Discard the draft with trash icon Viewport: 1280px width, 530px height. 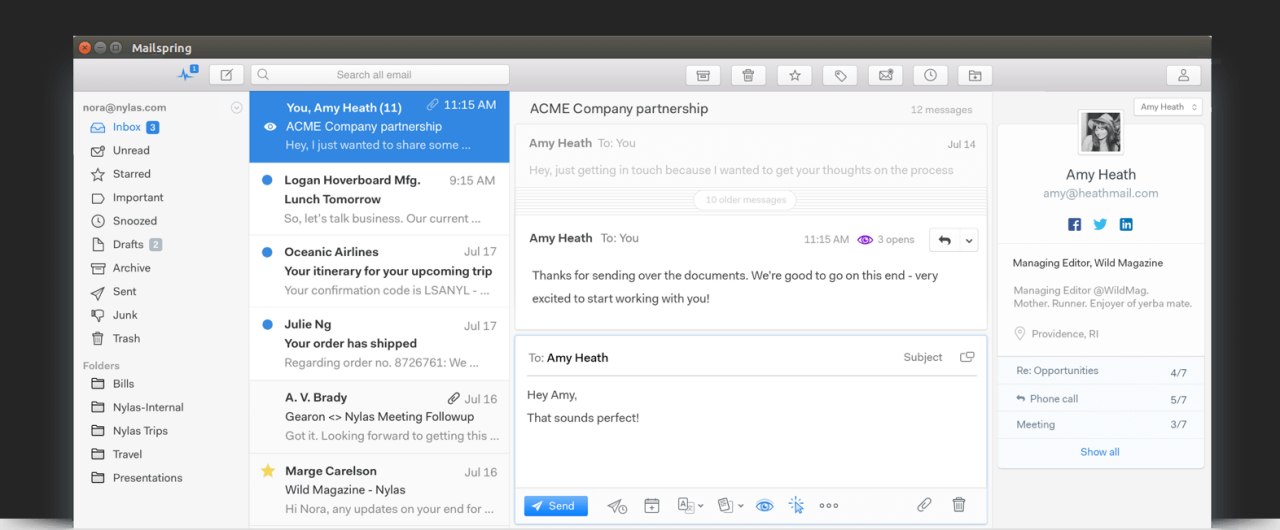pos(959,505)
